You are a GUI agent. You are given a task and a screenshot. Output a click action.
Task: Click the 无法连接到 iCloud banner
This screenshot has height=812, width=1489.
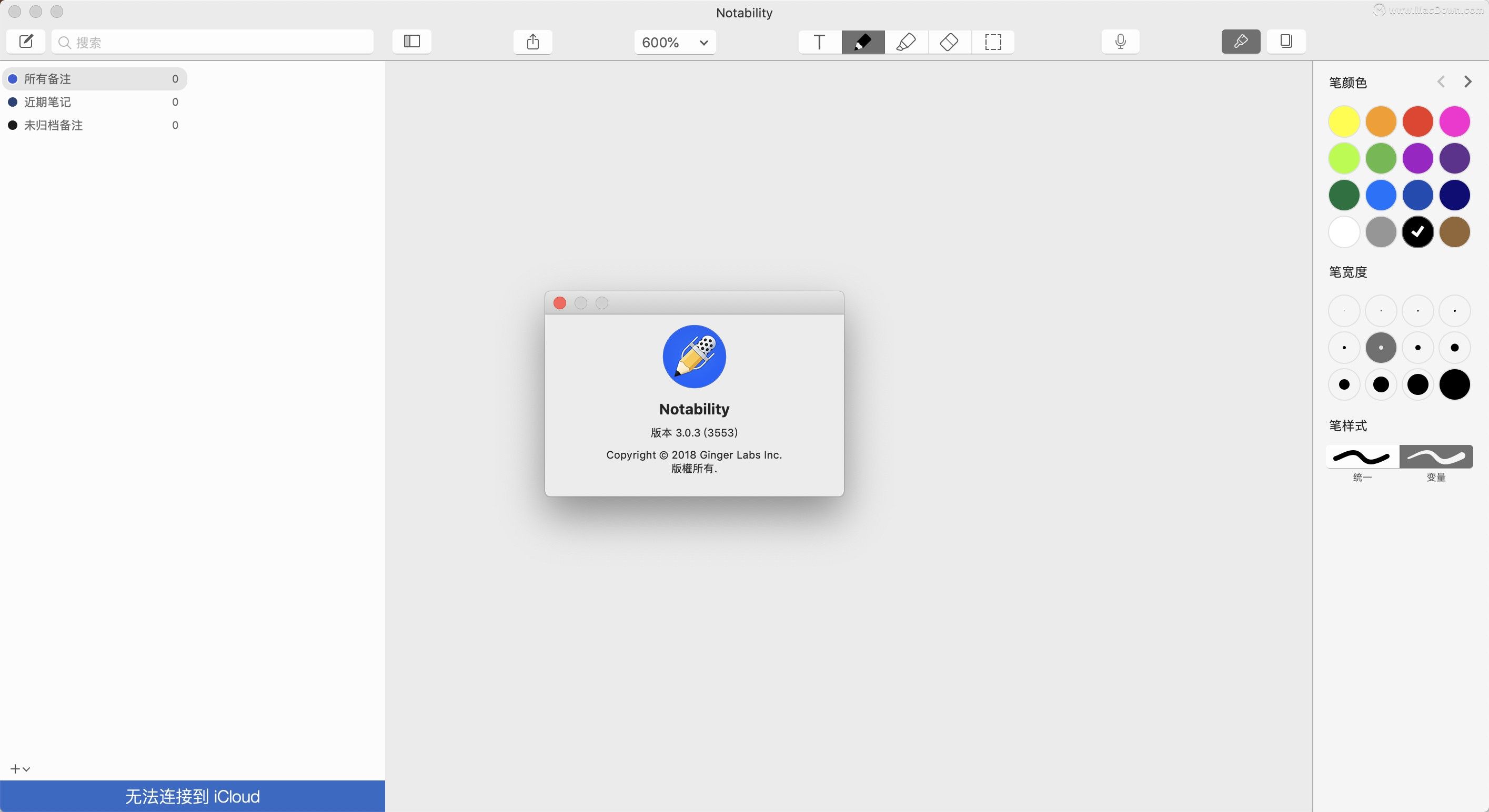[193, 796]
